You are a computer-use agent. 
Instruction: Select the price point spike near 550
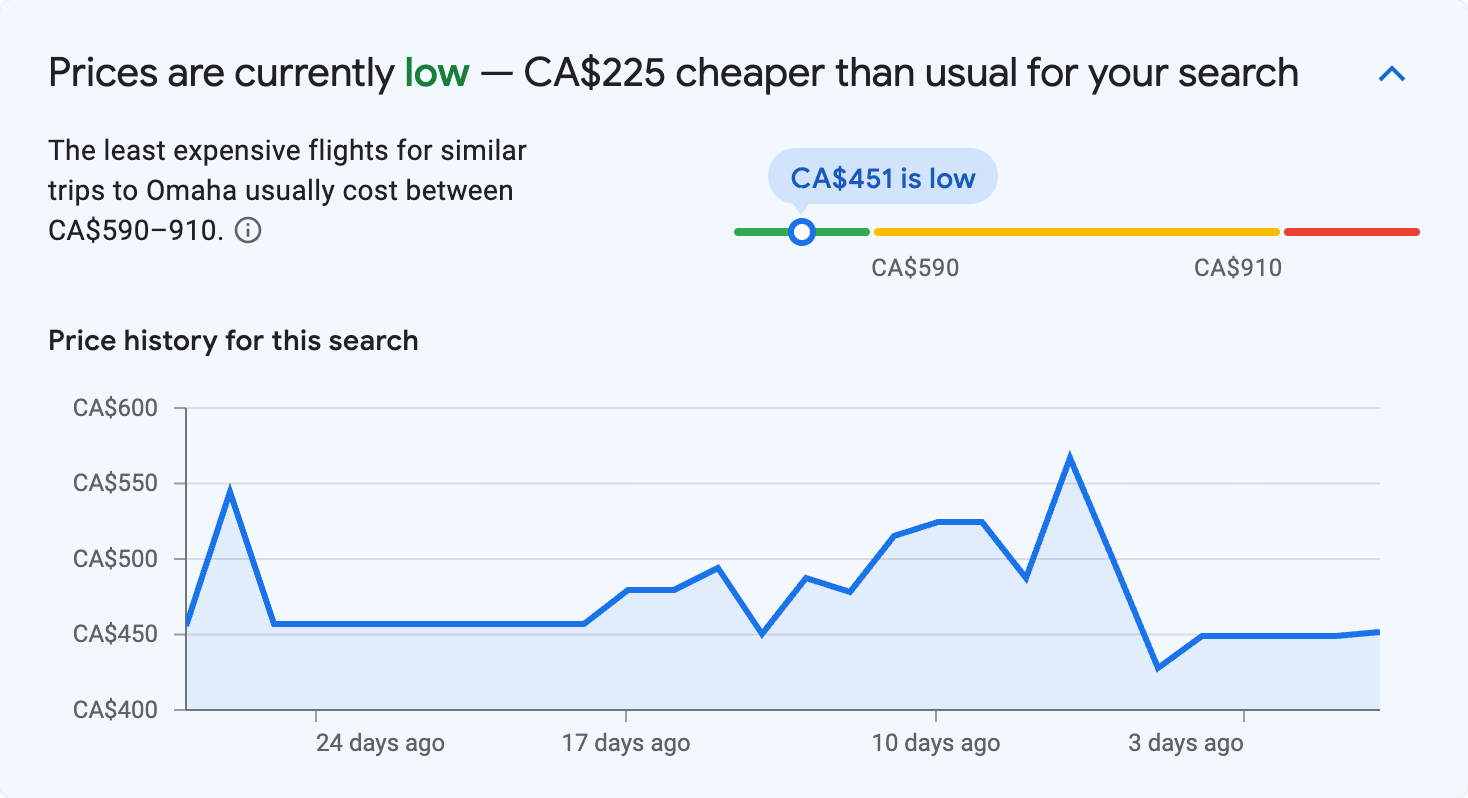[x=228, y=485]
